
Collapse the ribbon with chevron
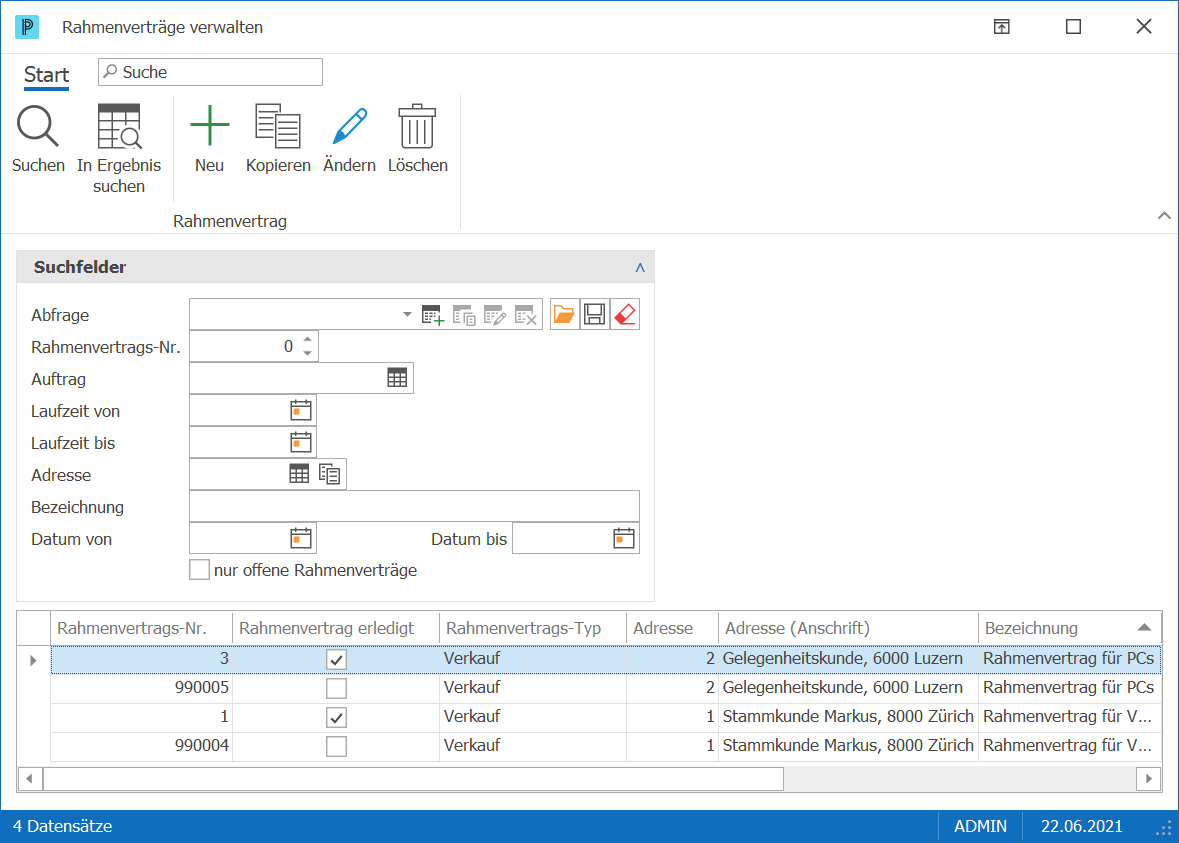pos(1164,216)
